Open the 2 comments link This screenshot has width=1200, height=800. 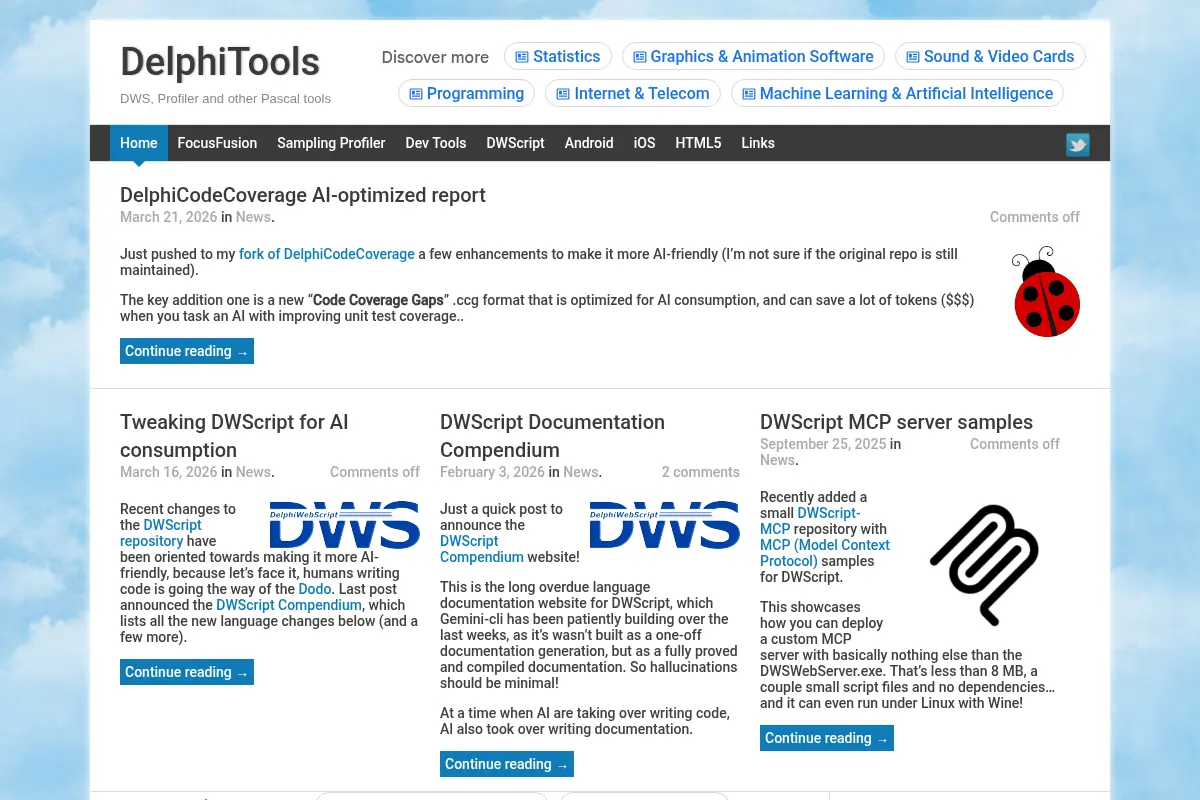click(x=700, y=472)
